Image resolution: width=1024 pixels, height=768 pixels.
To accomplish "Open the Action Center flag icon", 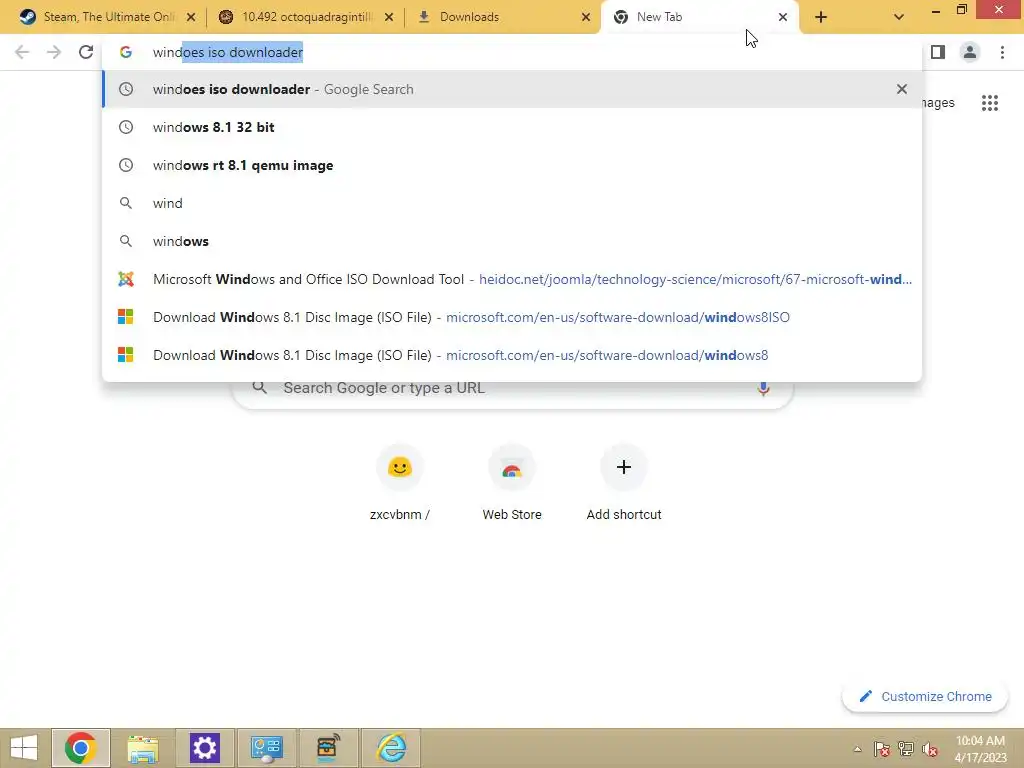I will click(x=881, y=749).
